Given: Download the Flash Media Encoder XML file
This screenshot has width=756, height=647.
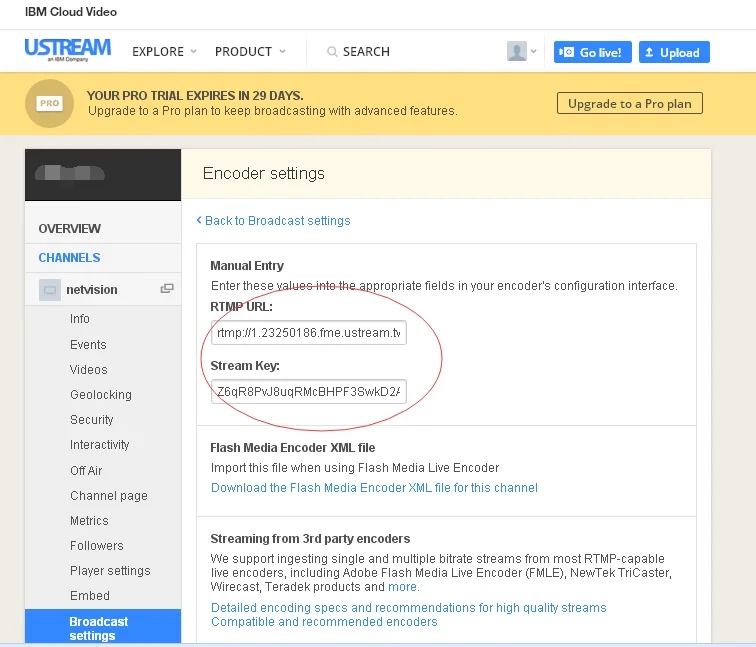Looking at the screenshot, I should pyautogui.click(x=374, y=488).
